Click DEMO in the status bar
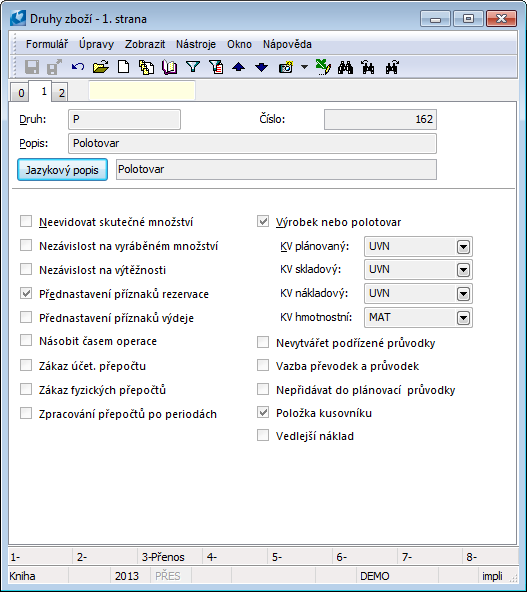This screenshot has width=527, height=592. [x=374, y=576]
